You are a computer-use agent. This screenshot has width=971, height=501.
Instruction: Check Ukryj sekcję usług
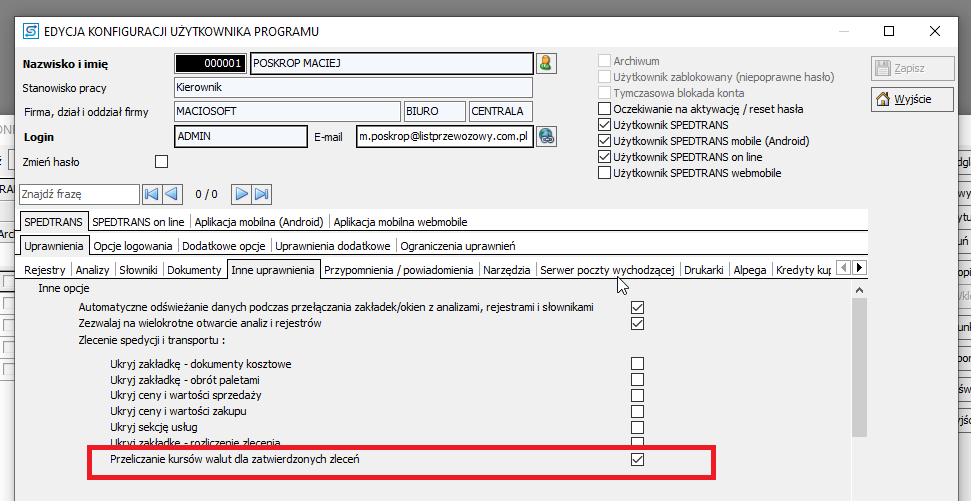pyautogui.click(x=637, y=427)
